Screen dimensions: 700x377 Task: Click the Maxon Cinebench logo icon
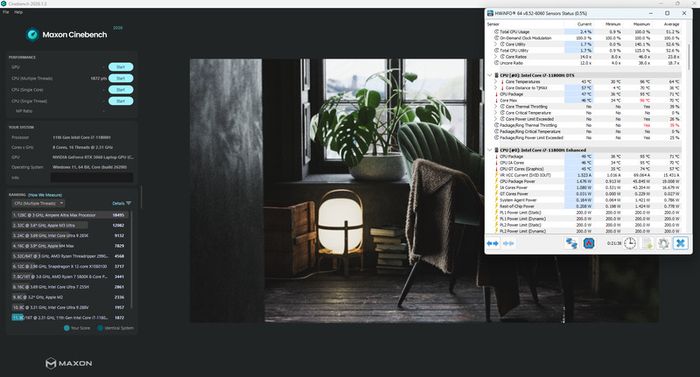(x=32, y=34)
